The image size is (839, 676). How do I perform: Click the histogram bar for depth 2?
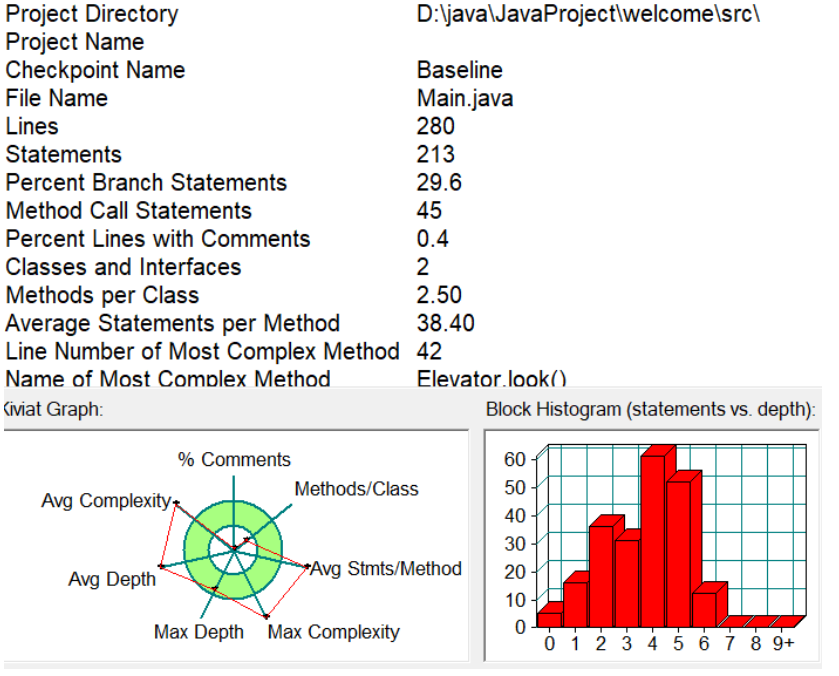click(601, 576)
